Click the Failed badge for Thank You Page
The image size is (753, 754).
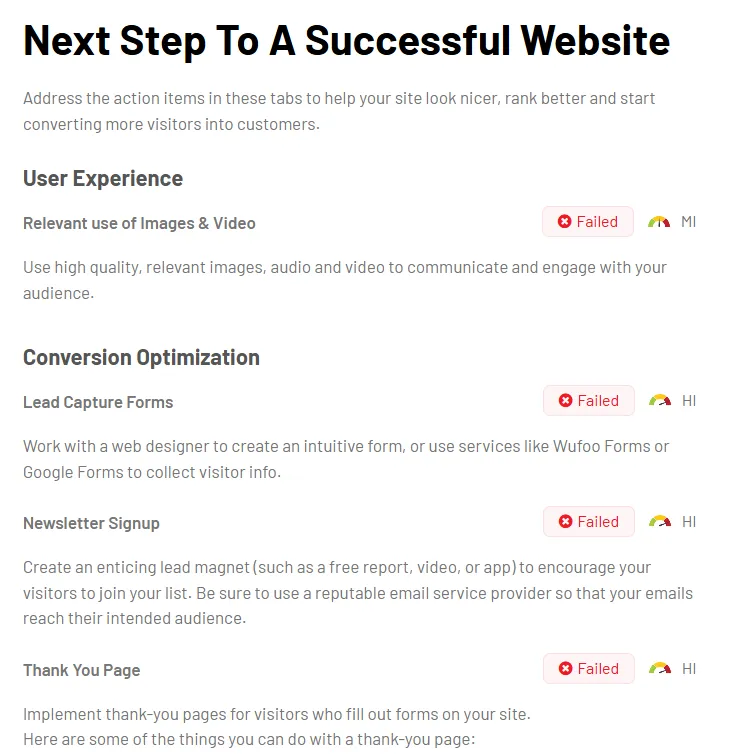(x=589, y=668)
